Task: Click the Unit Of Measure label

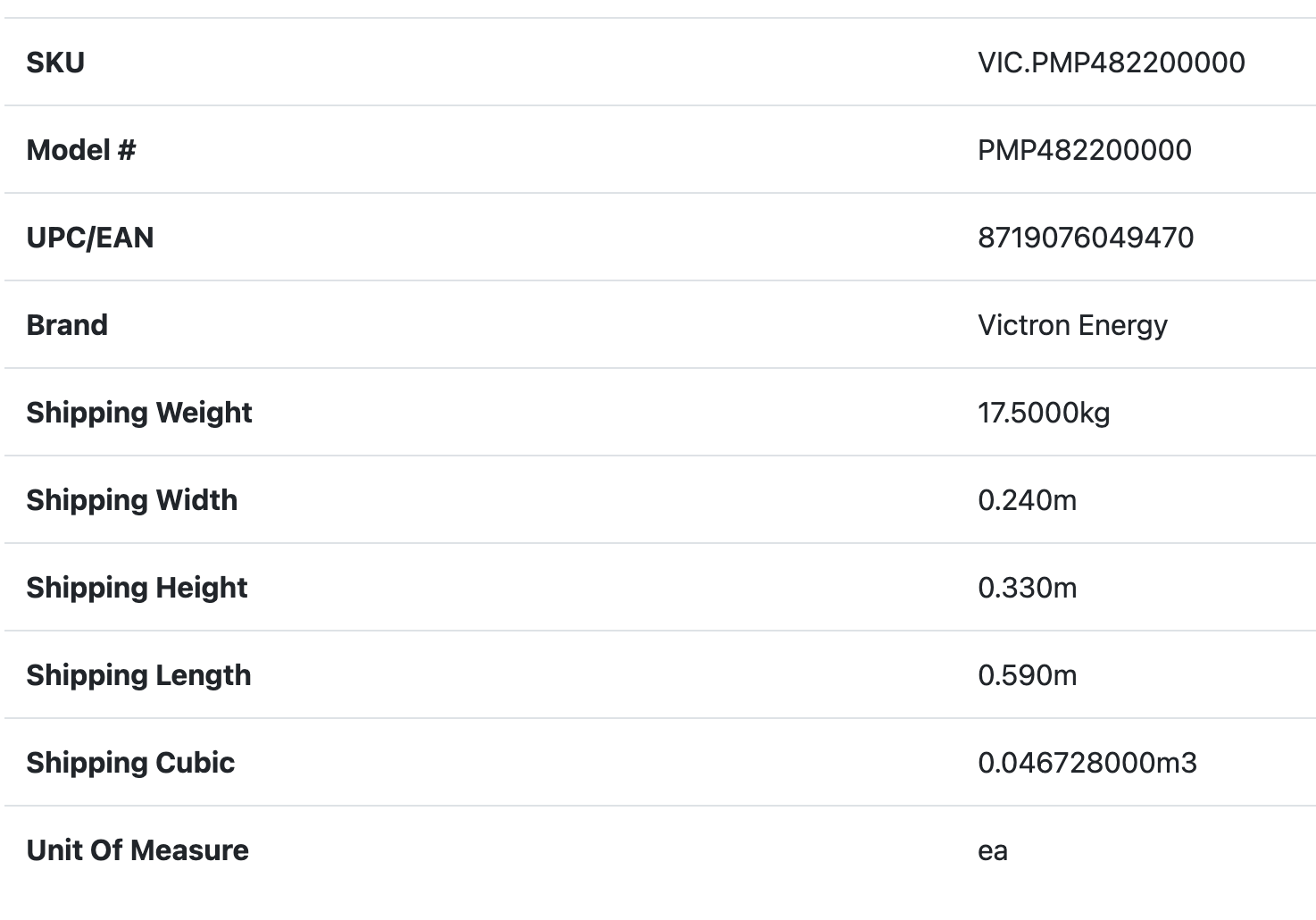Action: click(x=137, y=850)
